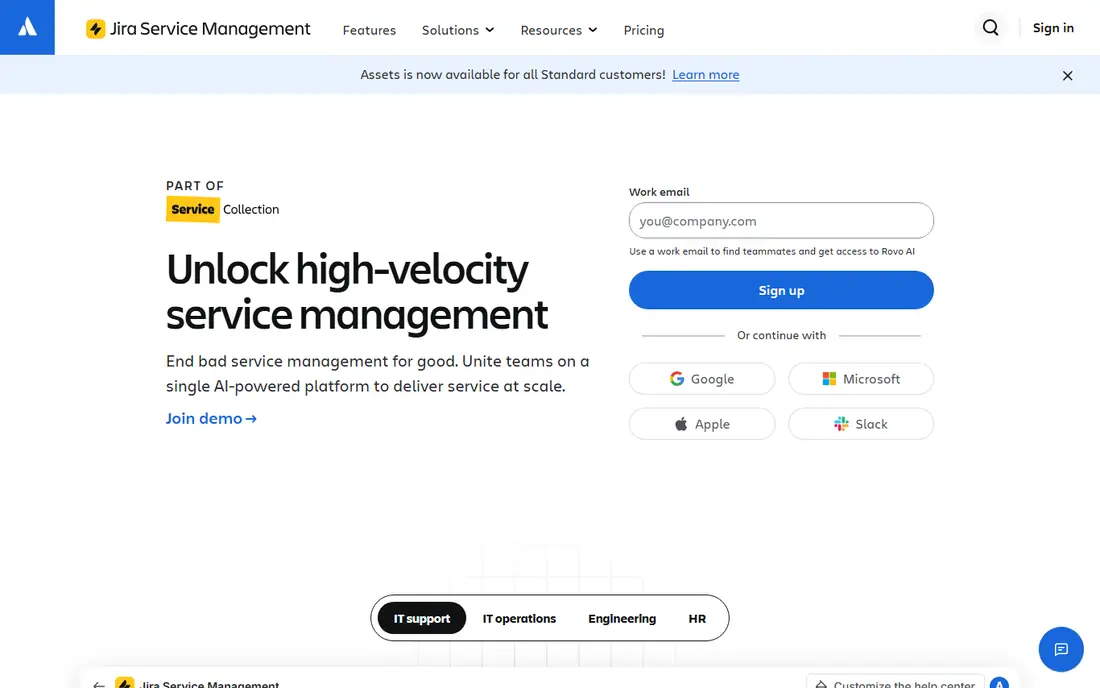Image resolution: width=1100 pixels, height=688 pixels.
Task: Switch to the HR tab
Action: coord(697,619)
